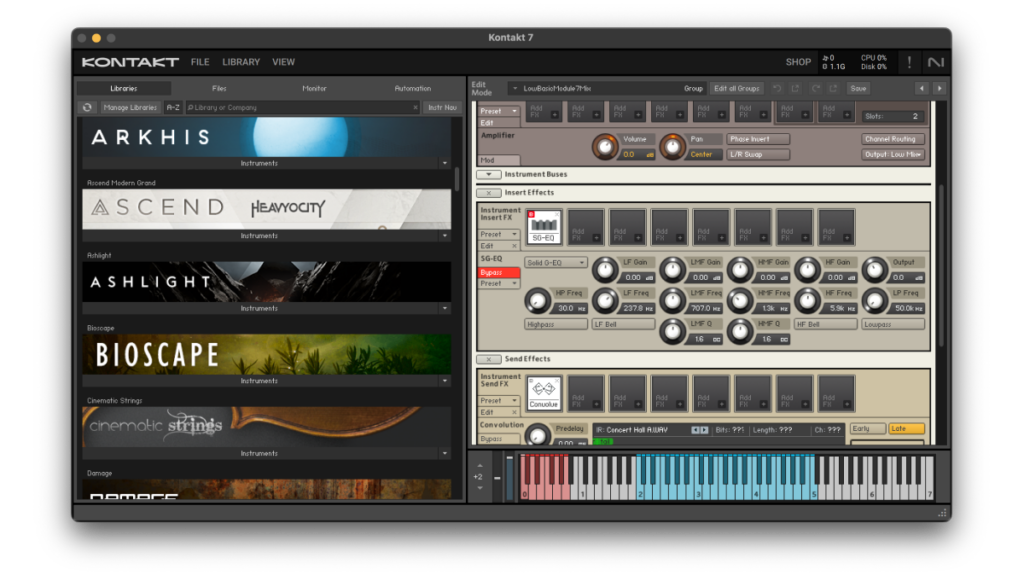Image resolution: width=1024 pixels, height=576 pixels.
Task: Open Ashlight Instruments dropdown arrow
Action: [x=445, y=308]
